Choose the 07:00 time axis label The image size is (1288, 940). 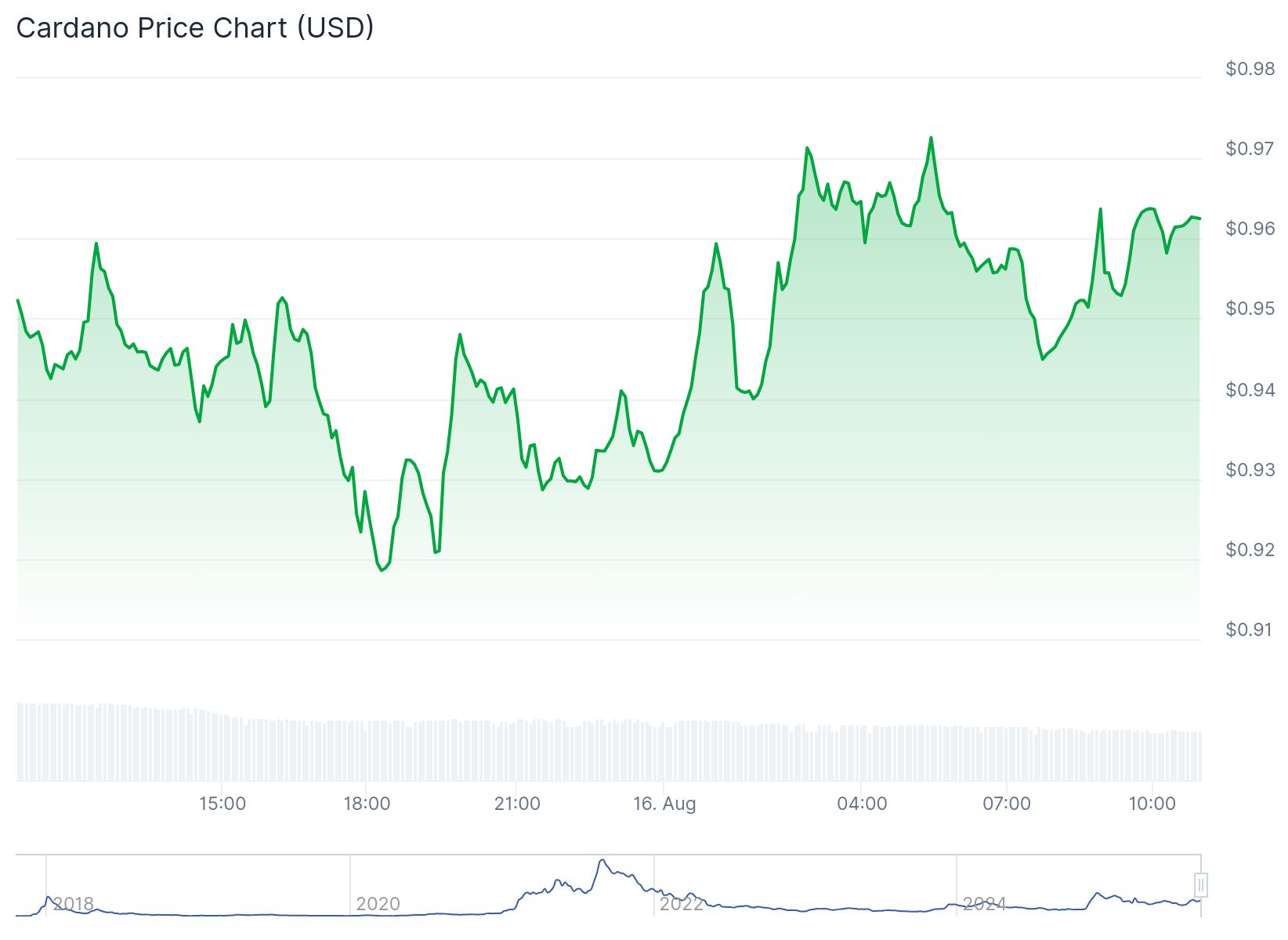pos(1007,804)
